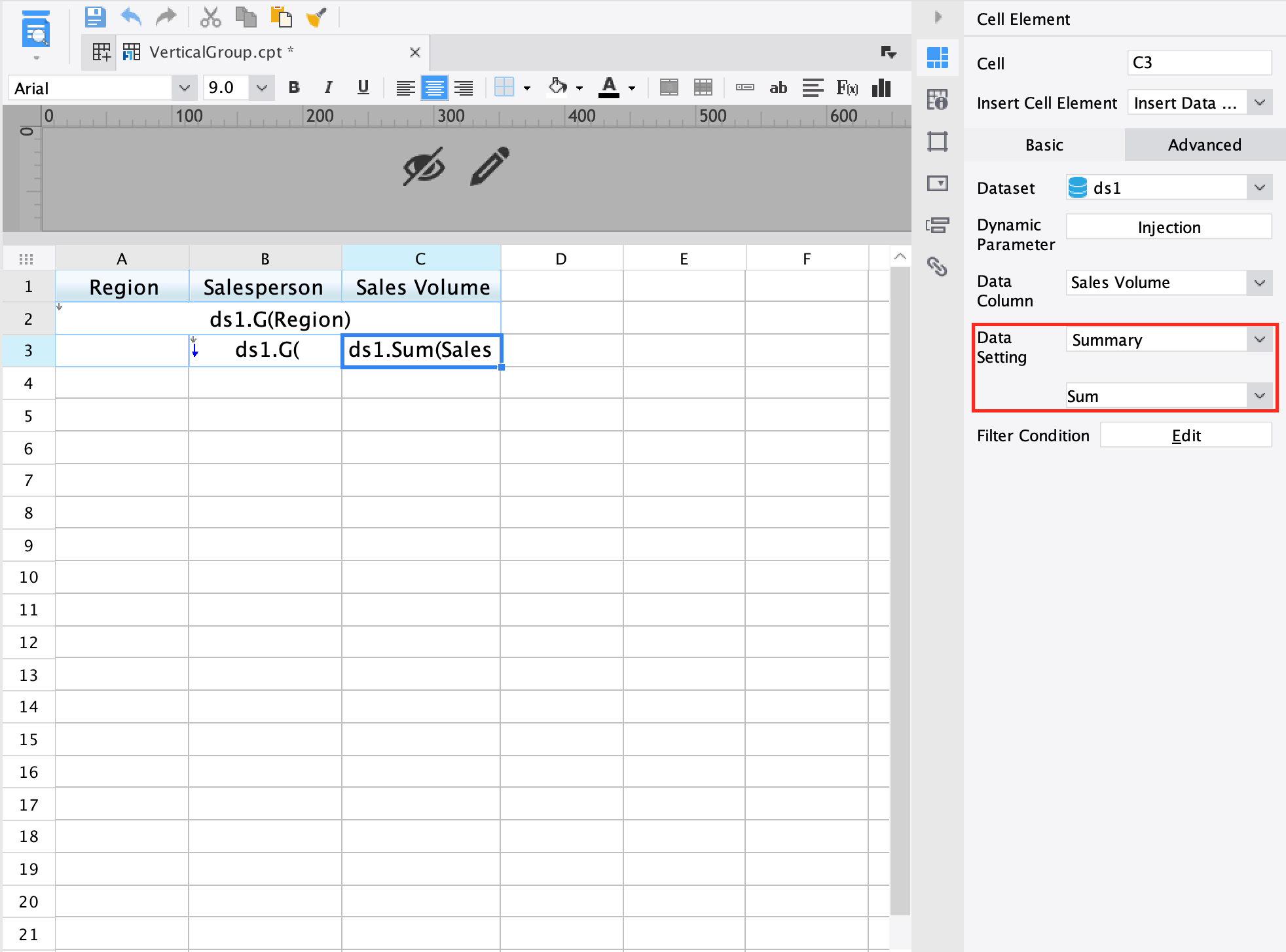Click the Insert Formula toolbar icon
The height and width of the screenshot is (952, 1286).
(x=849, y=87)
